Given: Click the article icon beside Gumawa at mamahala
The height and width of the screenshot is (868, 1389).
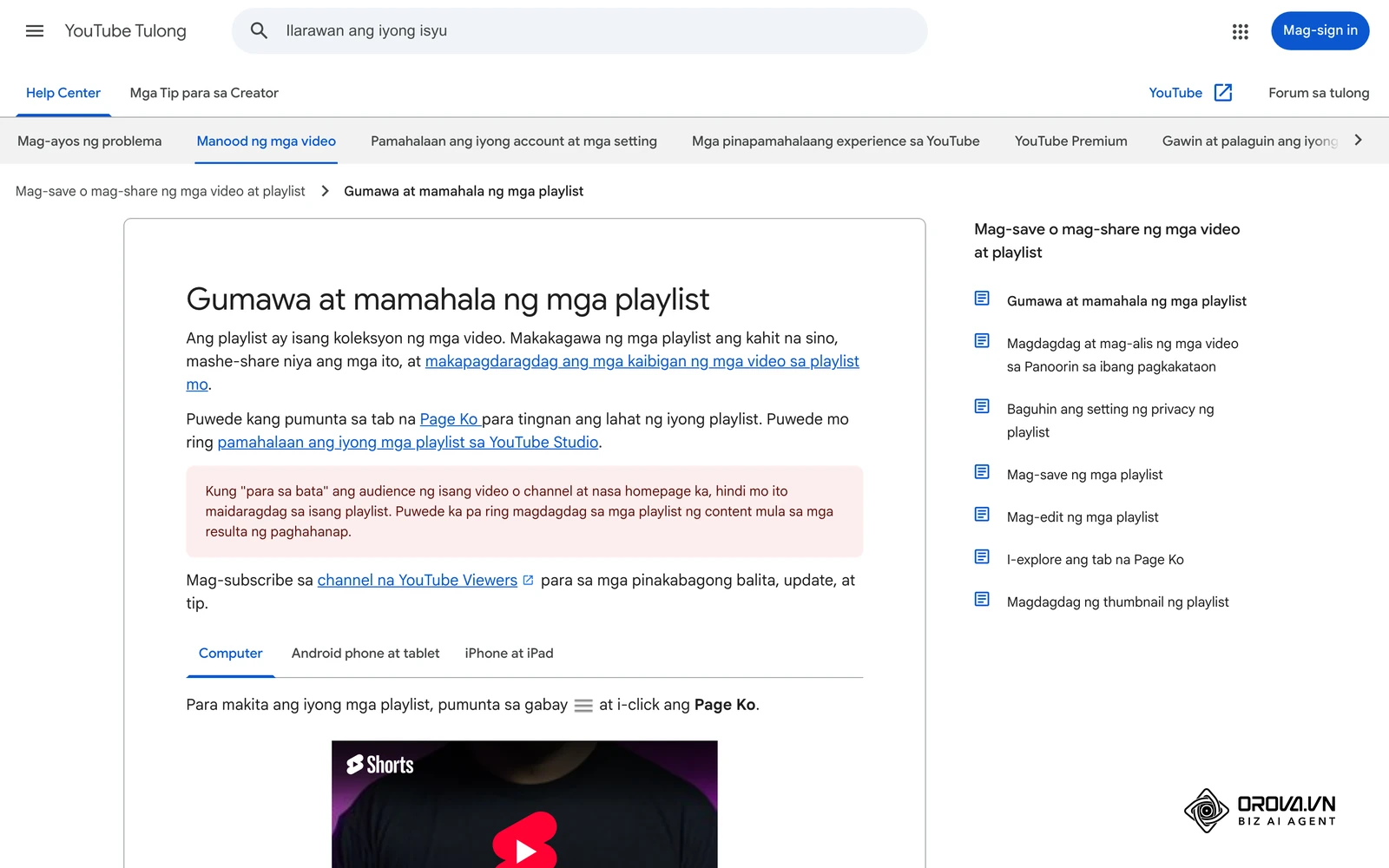Looking at the screenshot, I should click(982, 299).
